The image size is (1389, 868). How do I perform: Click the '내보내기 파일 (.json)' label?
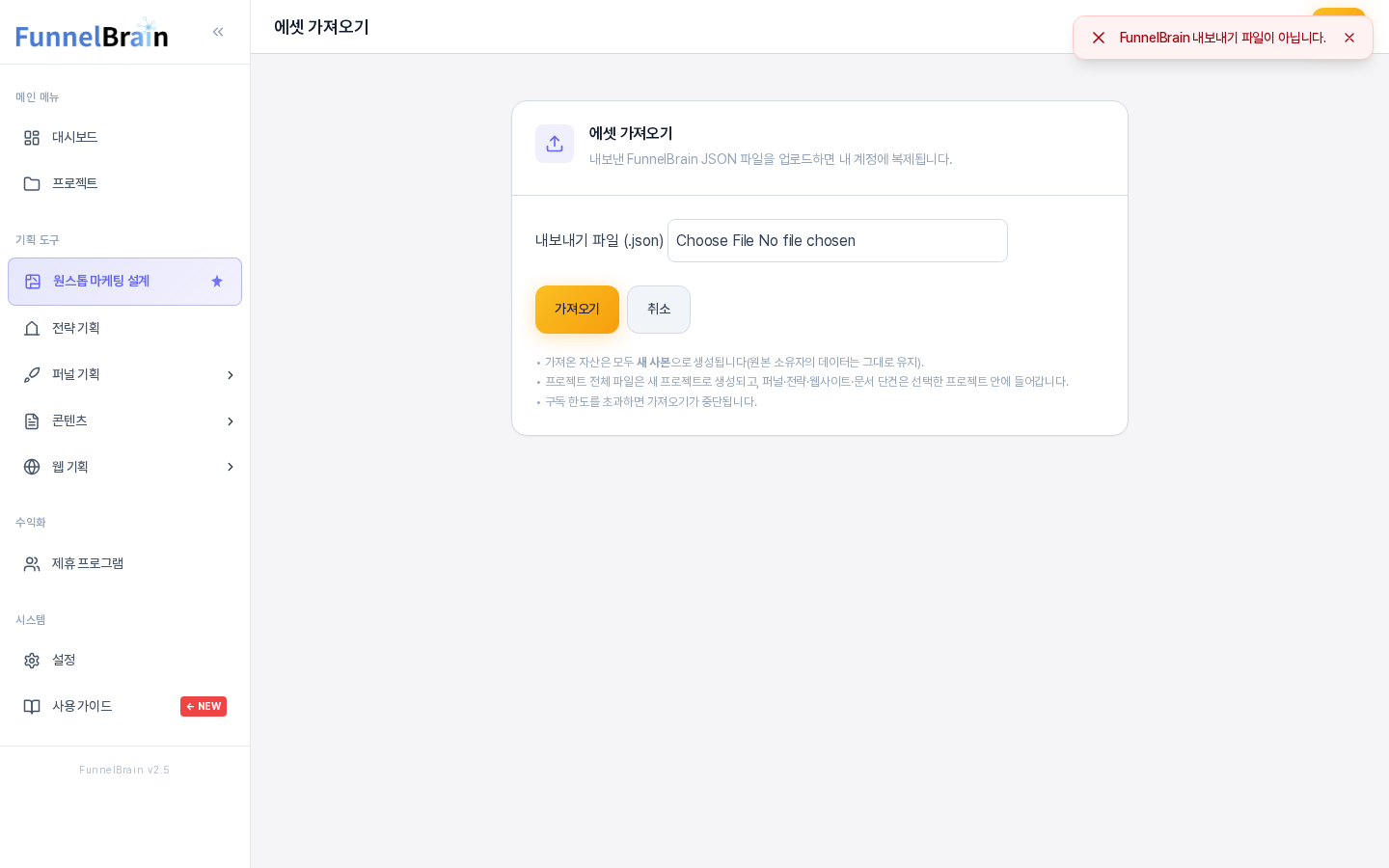pos(599,241)
